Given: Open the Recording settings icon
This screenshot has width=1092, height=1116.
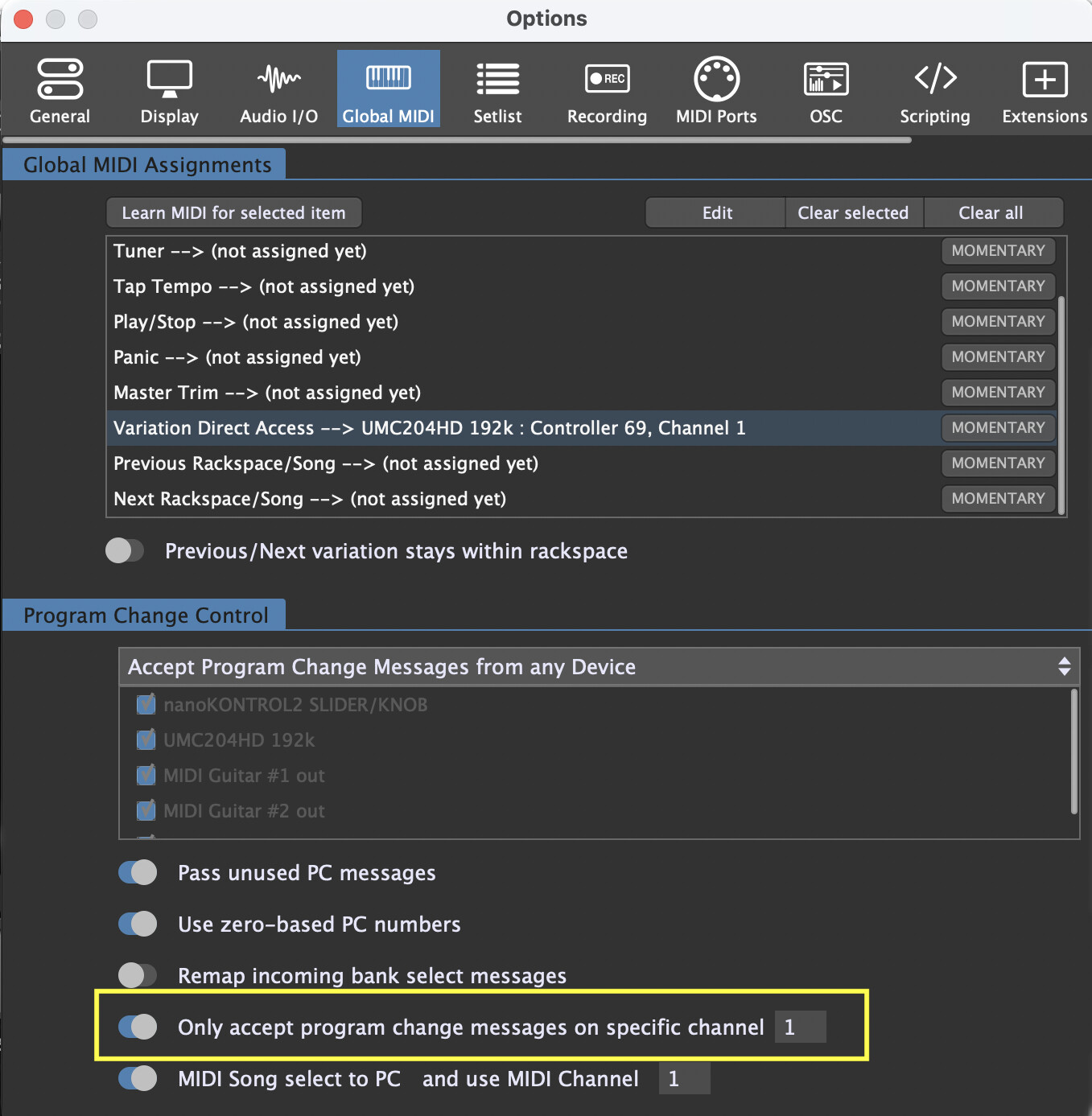Looking at the screenshot, I should click(x=607, y=90).
